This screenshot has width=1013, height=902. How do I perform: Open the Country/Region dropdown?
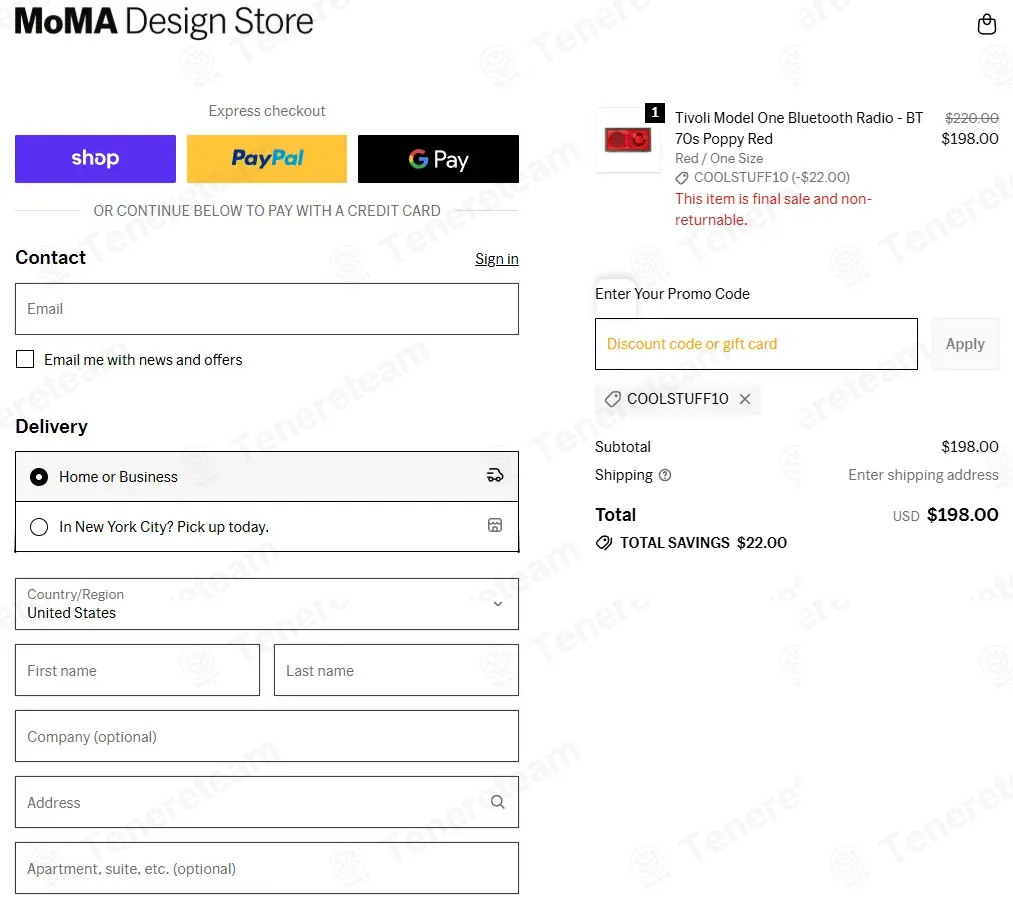266,604
